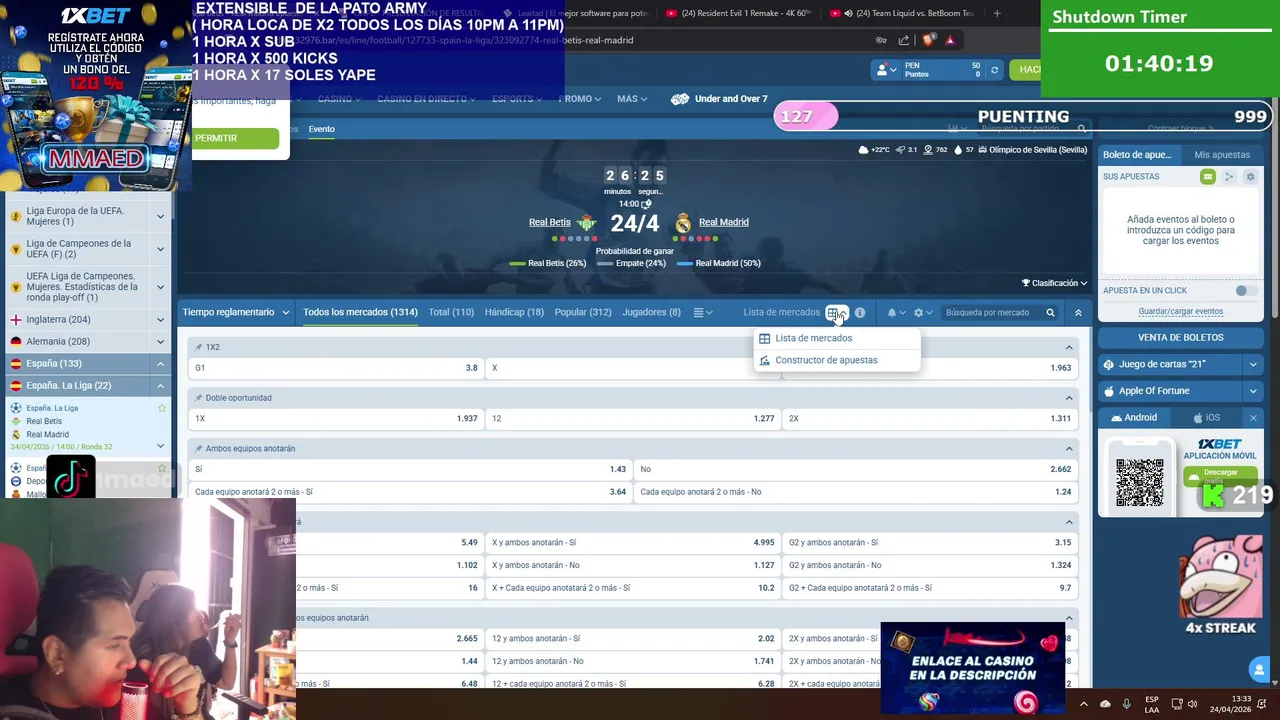
Task: Expand Alemania (208) list
Action: coord(160,342)
